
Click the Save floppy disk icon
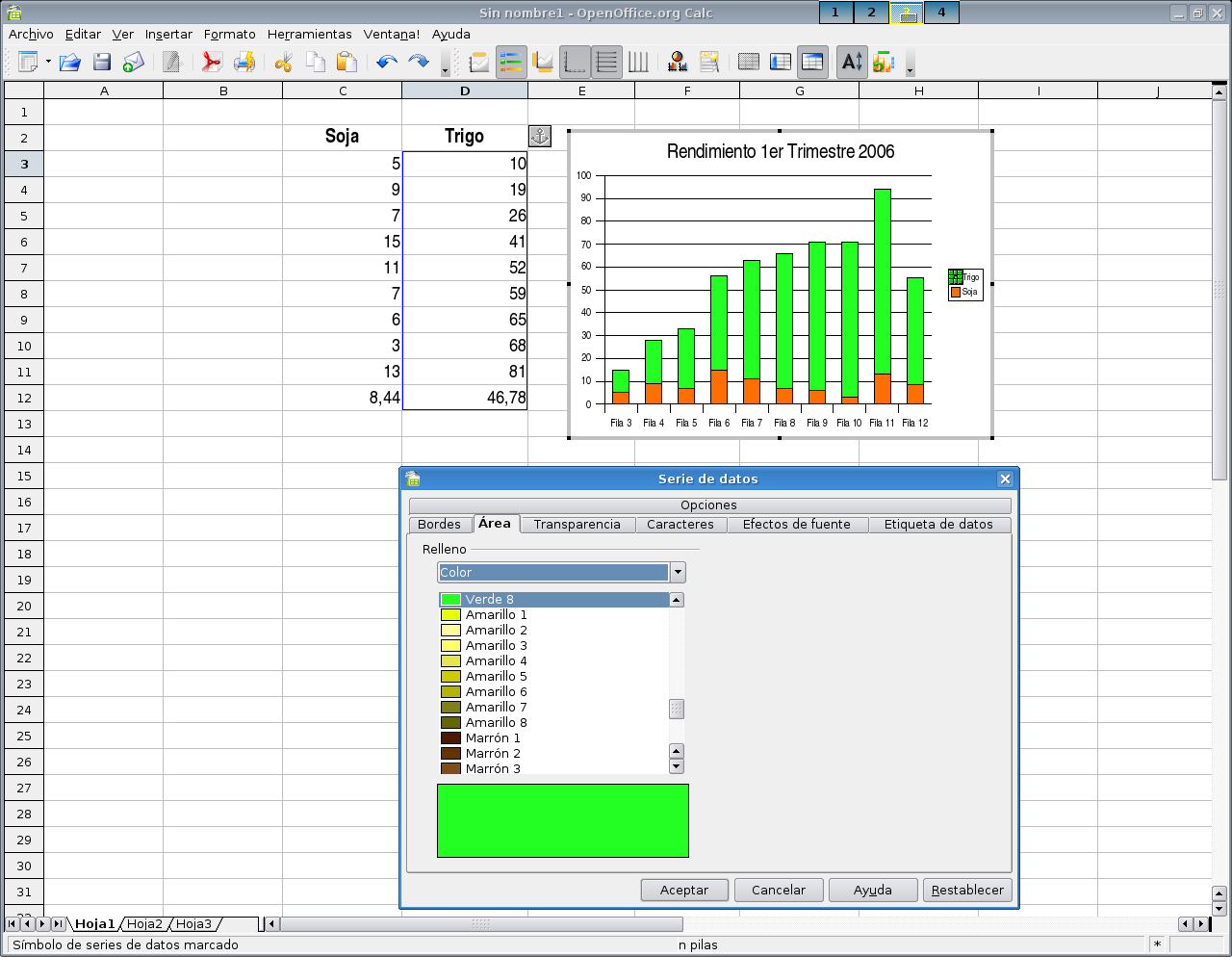(102, 63)
